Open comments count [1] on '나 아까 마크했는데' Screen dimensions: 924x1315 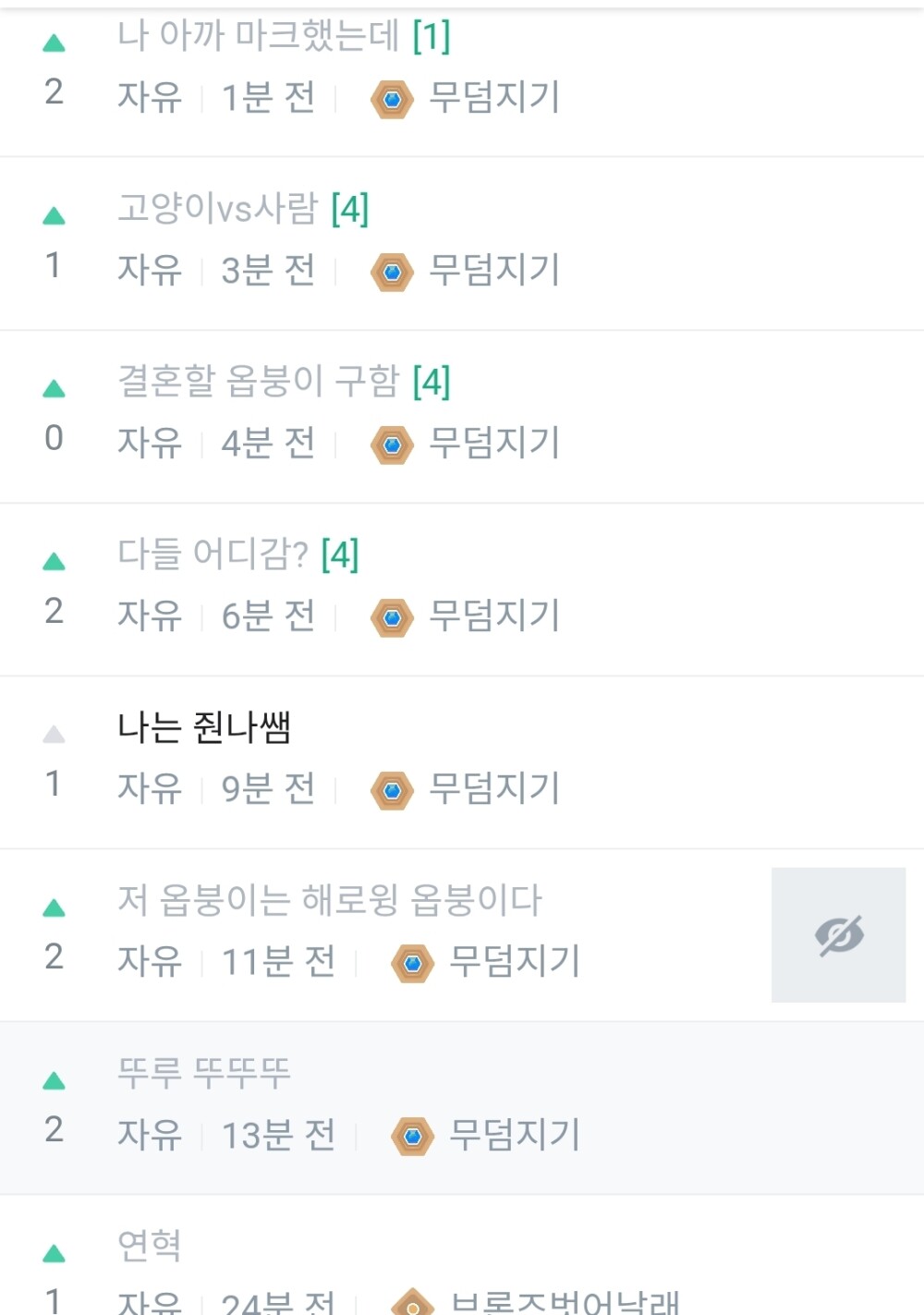click(x=432, y=37)
